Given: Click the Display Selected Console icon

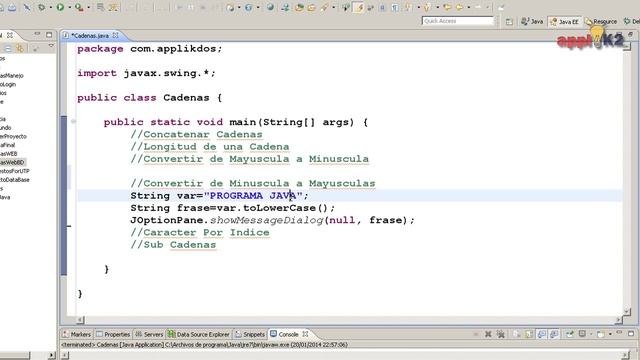Looking at the screenshot, I should tap(582, 334).
